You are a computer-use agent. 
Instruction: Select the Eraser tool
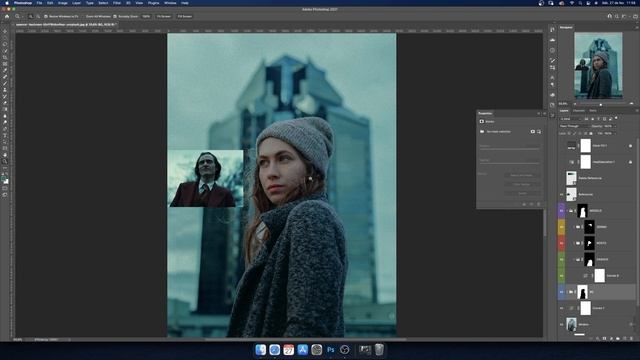[5, 103]
